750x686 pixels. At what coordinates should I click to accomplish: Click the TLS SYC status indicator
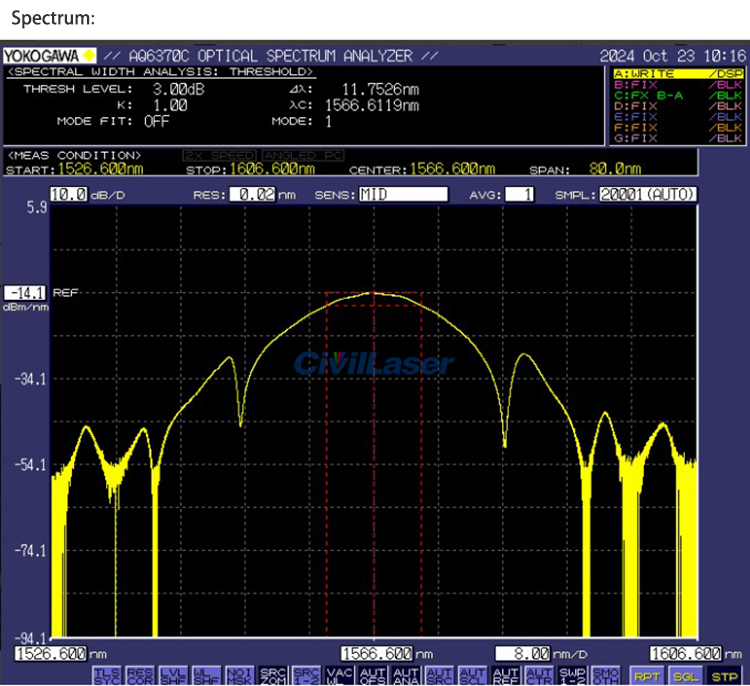pos(107,675)
